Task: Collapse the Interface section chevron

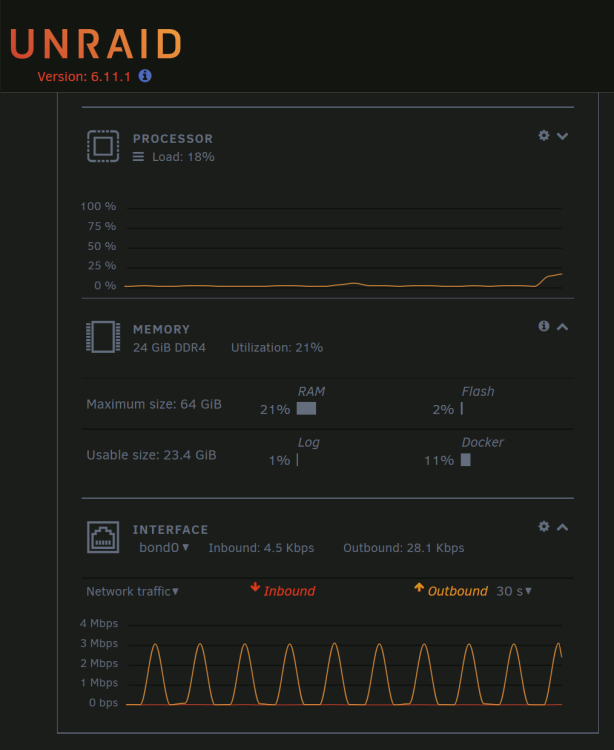Action: 562,527
